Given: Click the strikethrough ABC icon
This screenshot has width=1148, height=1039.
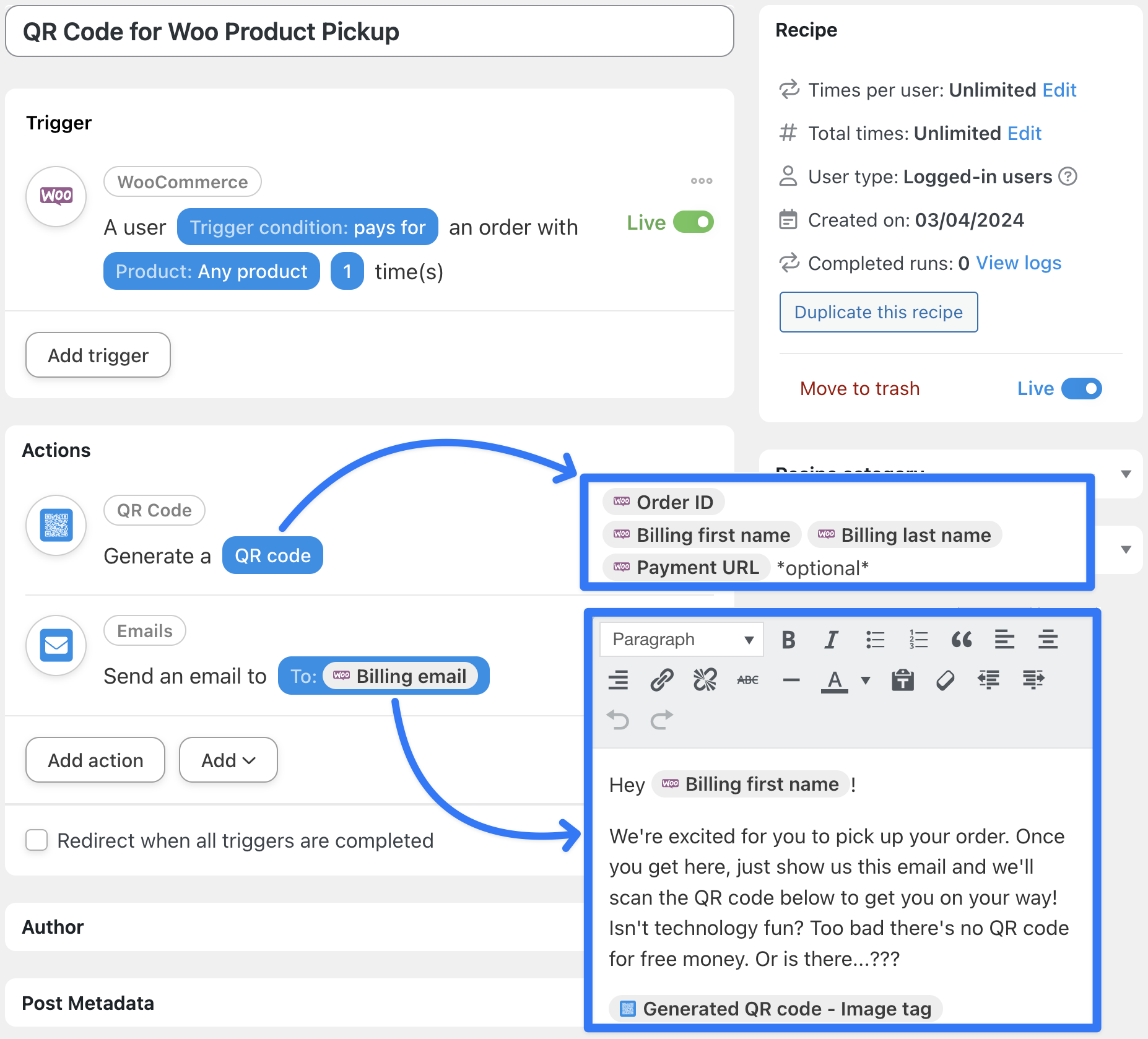Looking at the screenshot, I should pos(747,680).
